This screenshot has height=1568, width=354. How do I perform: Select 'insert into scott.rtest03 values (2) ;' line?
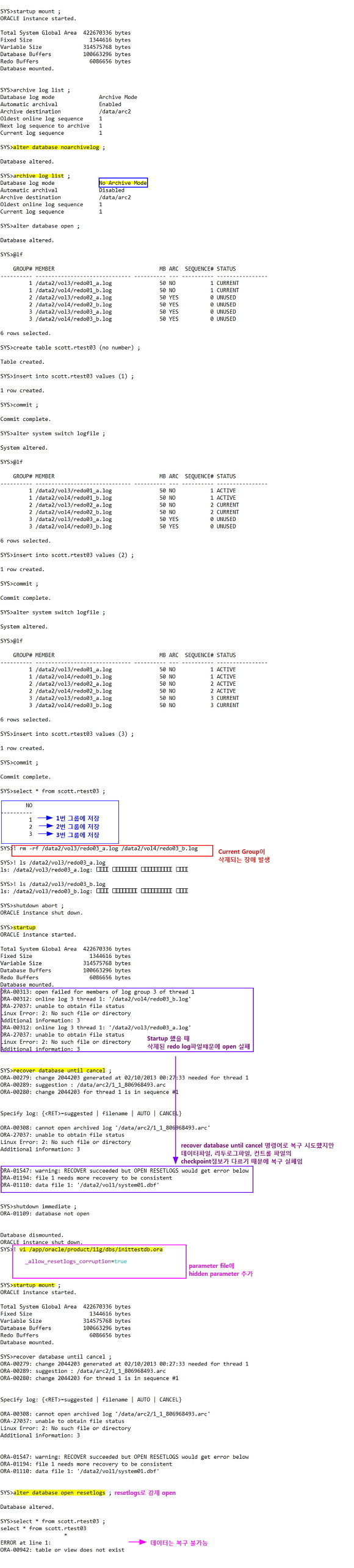coord(67,555)
